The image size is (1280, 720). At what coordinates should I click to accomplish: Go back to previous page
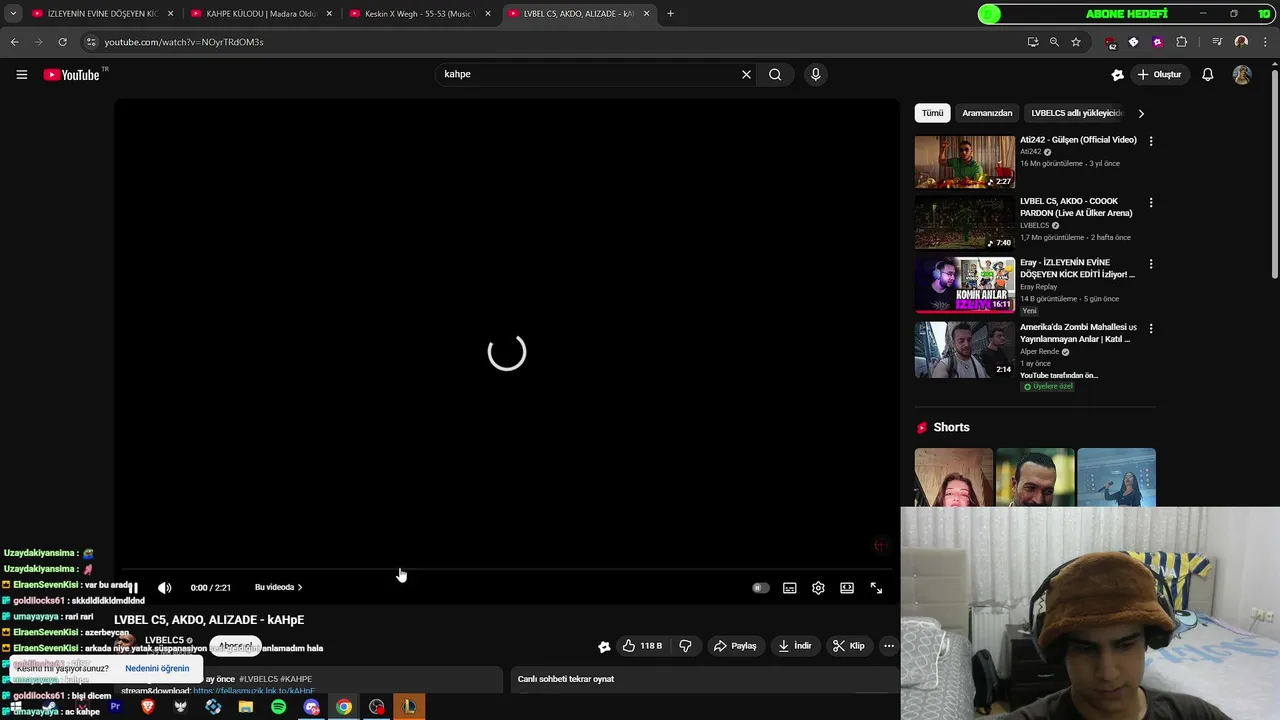(x=14, y=42)
